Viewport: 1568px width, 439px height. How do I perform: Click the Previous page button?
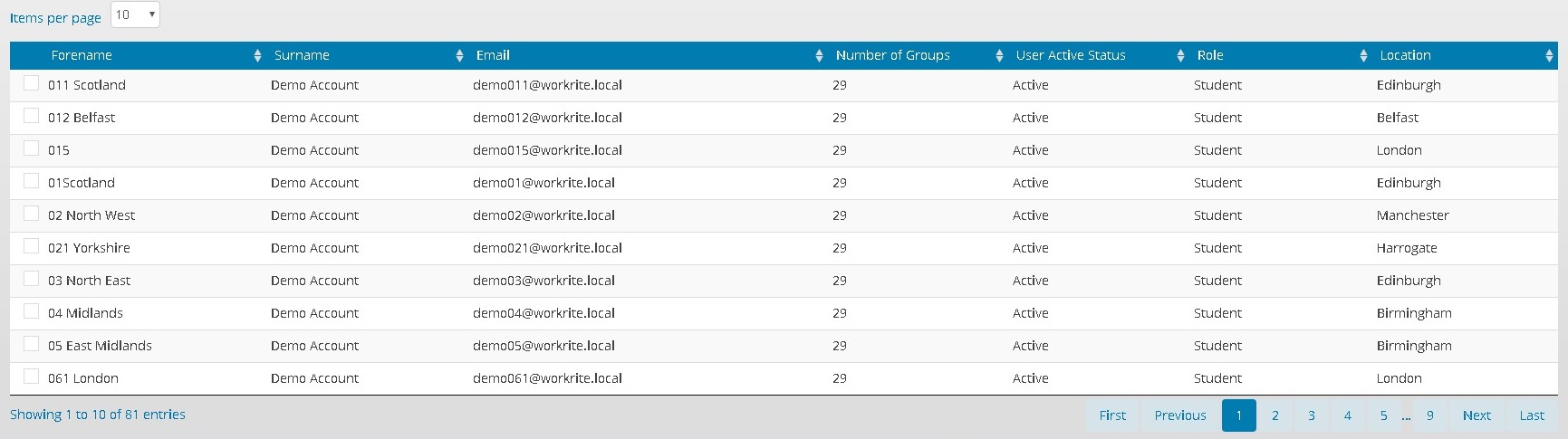tap(1179, 415)
